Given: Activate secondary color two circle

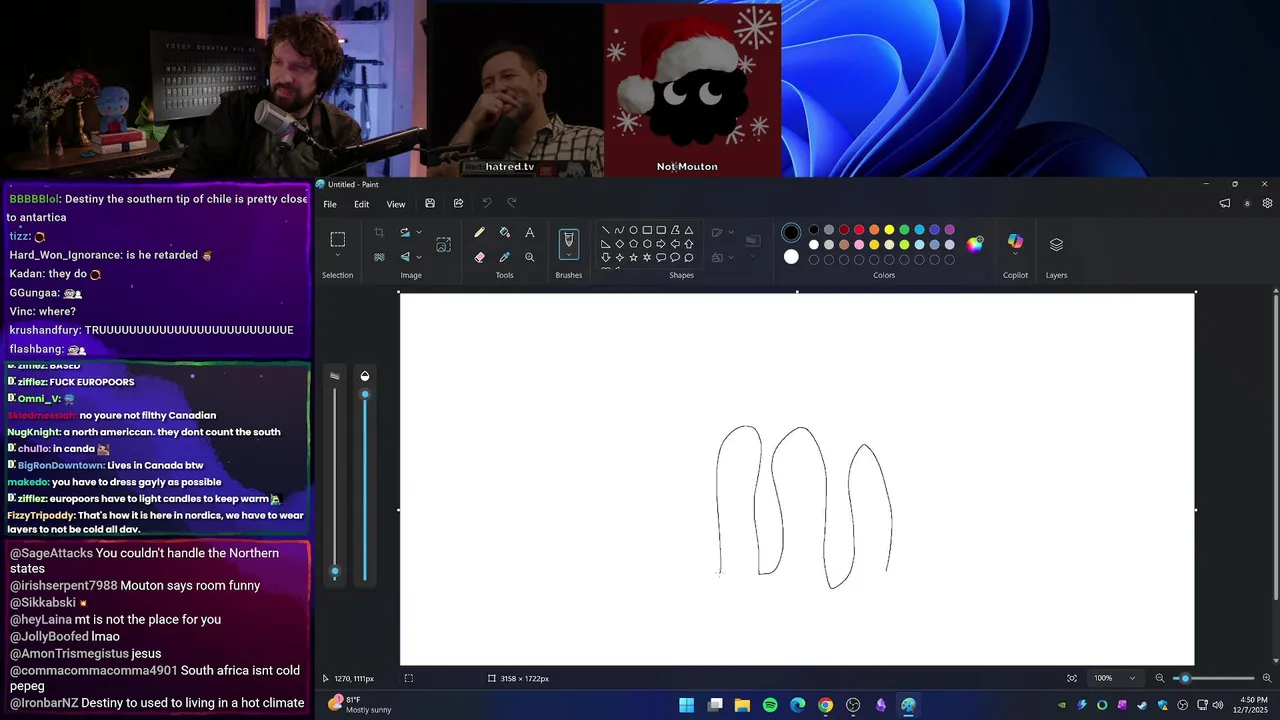Looking at the screenshot, I should [791, 257].
